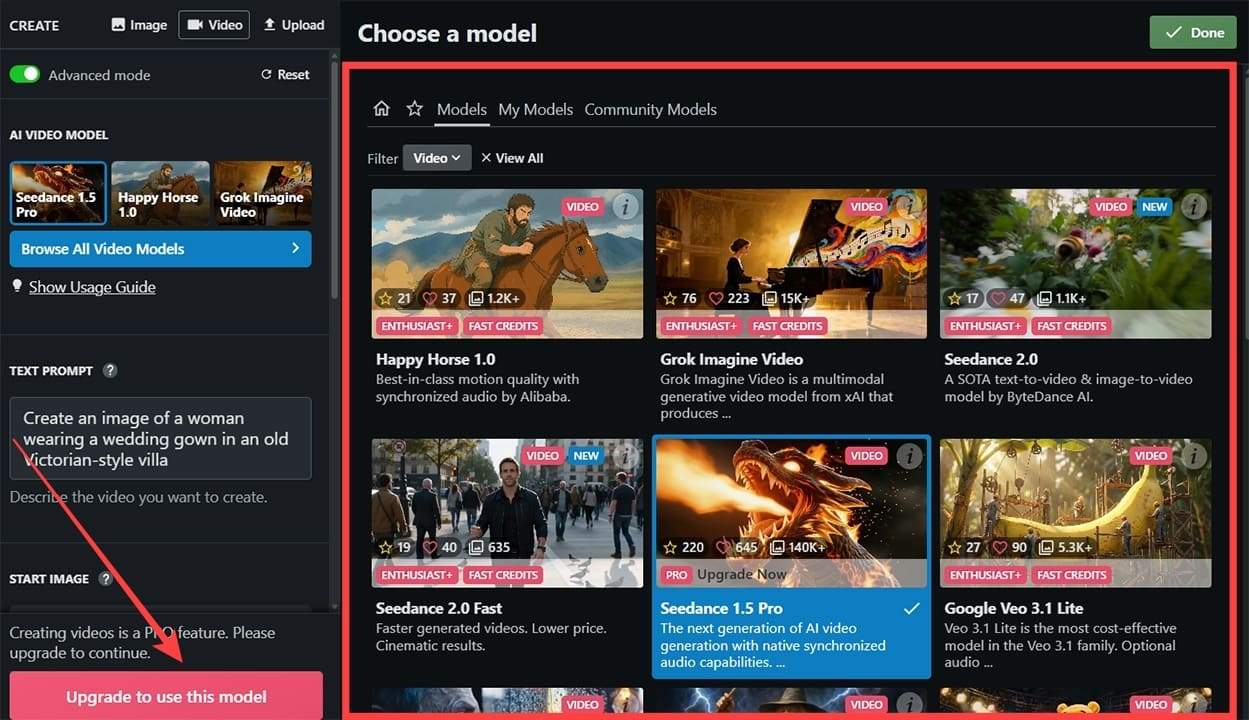Viewport: 1249px width, 720px height.
Task: Click Upload at the top
Action: (294, 25)
